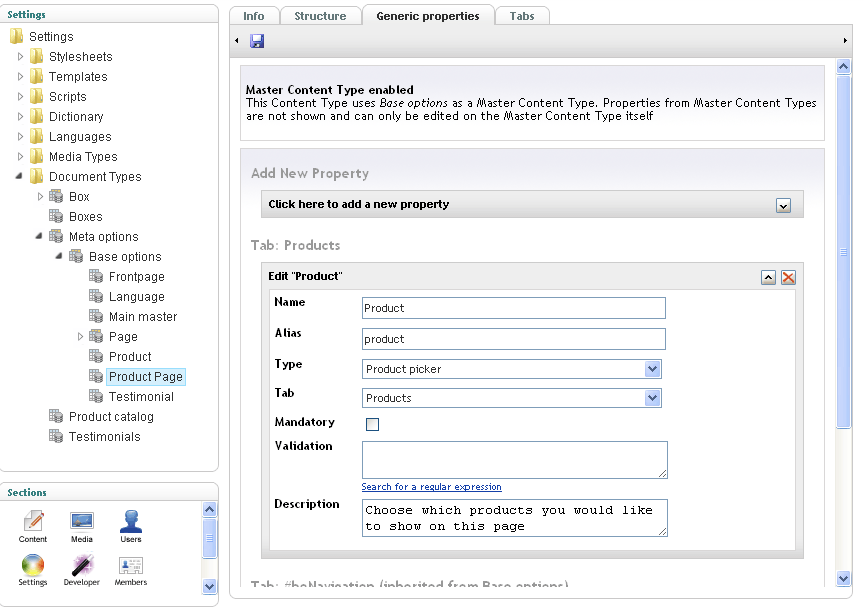Switch to the Structure tab
This screenshot has width=864, height=608.
[x=320, y=16]
